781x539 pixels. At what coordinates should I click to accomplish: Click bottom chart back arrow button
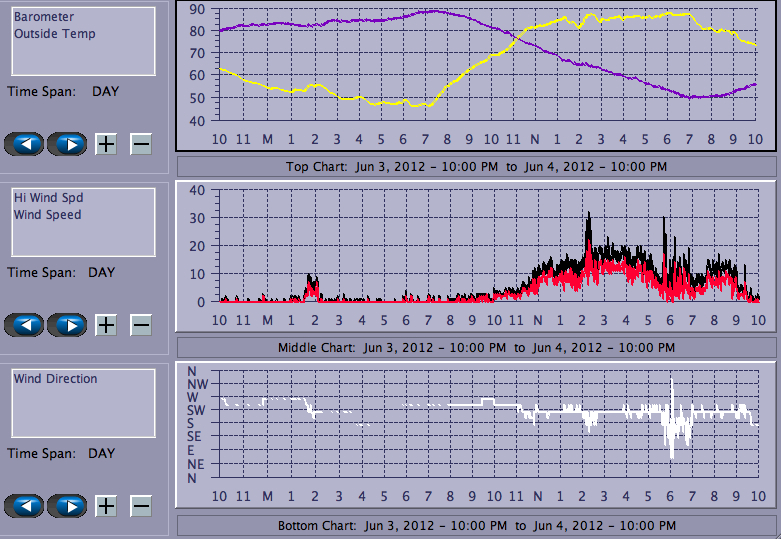tap(25, 505)
